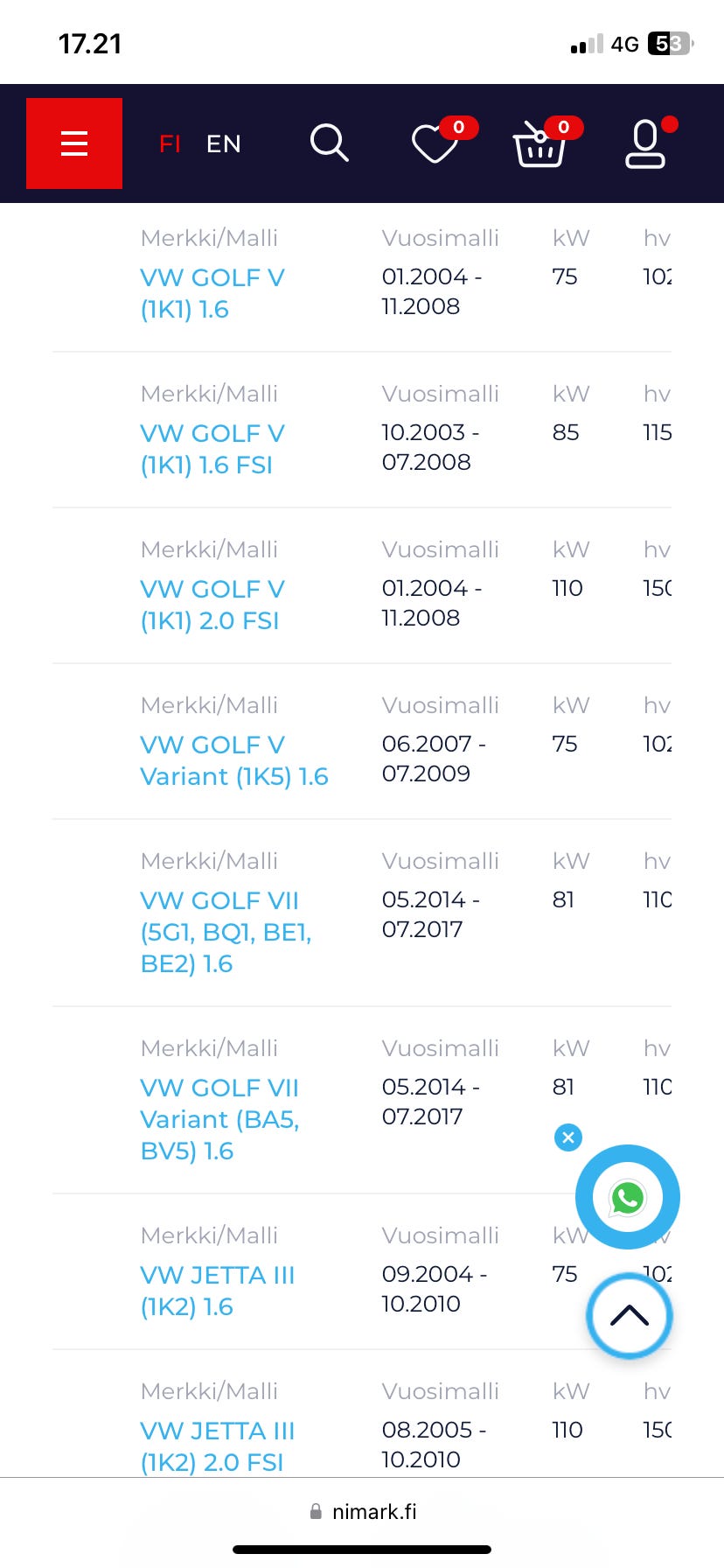Open the user account icon

(645, 143)
